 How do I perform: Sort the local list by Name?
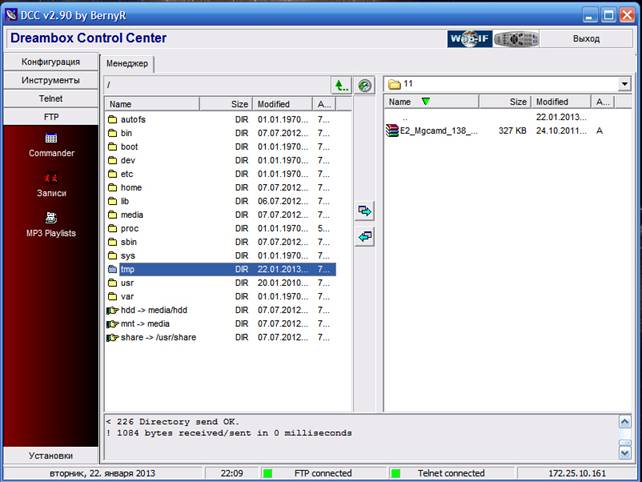432,102
